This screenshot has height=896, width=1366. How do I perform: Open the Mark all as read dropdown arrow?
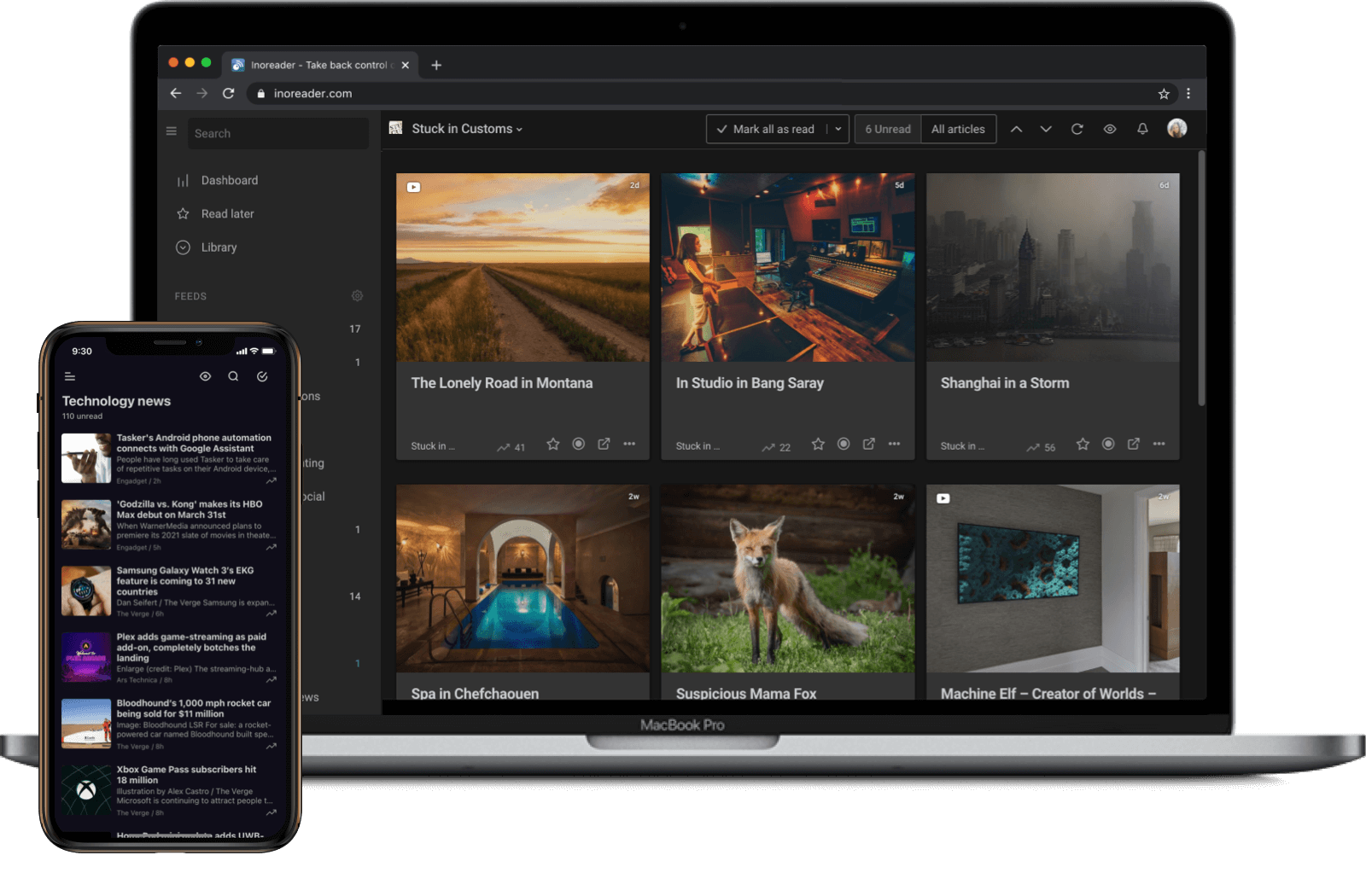[838, 129]
